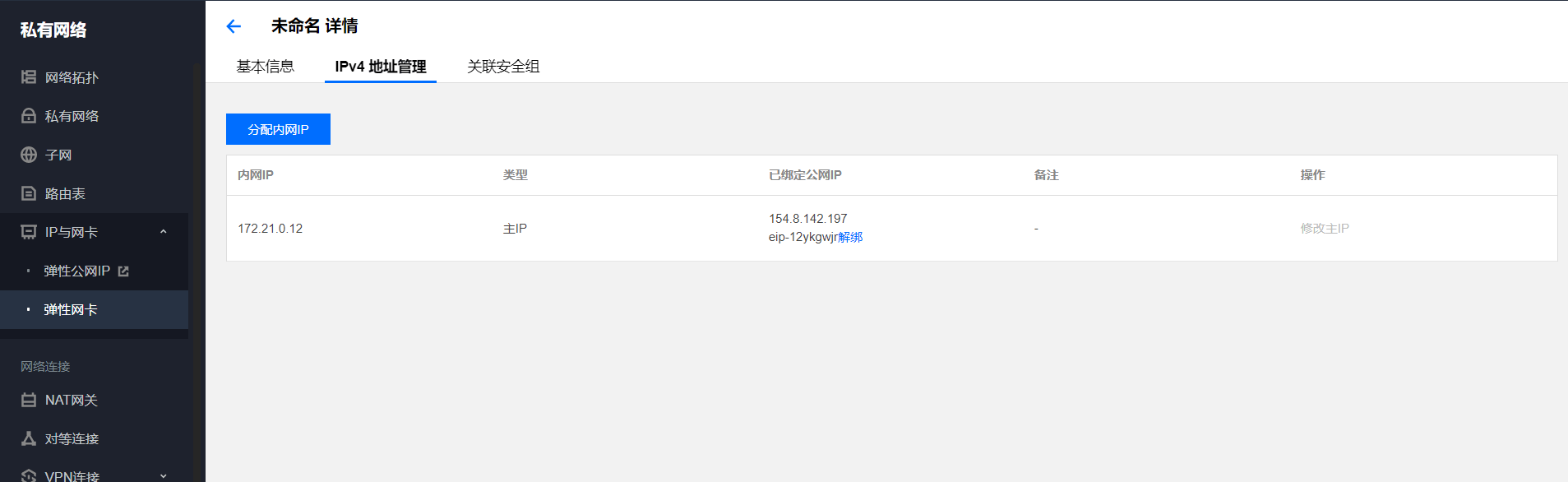The width and height of the screenshot is (1568, 482).
Task: Open the 关联安全组 tab
Action: click(503, 67)
